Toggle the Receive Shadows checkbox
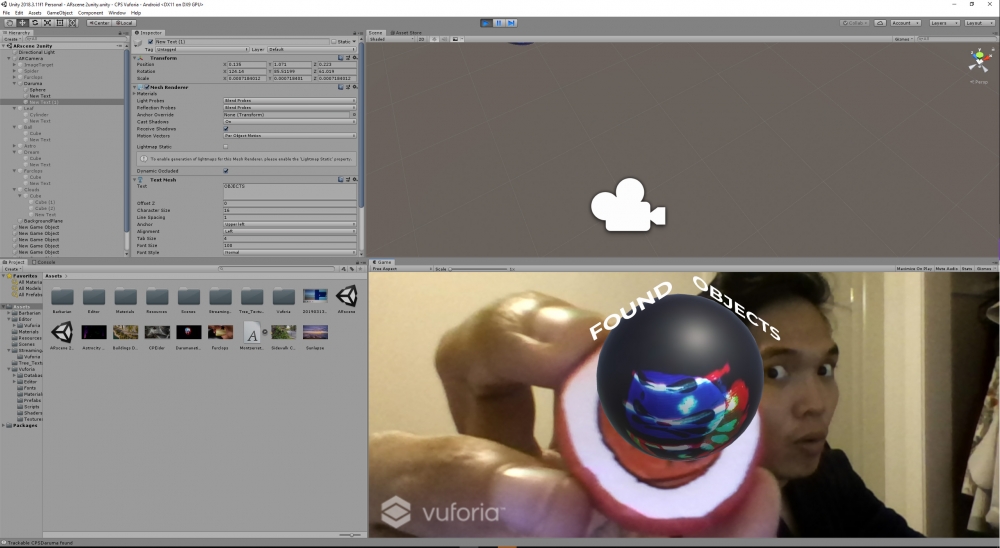1000x548 pixels. [226, 128]
